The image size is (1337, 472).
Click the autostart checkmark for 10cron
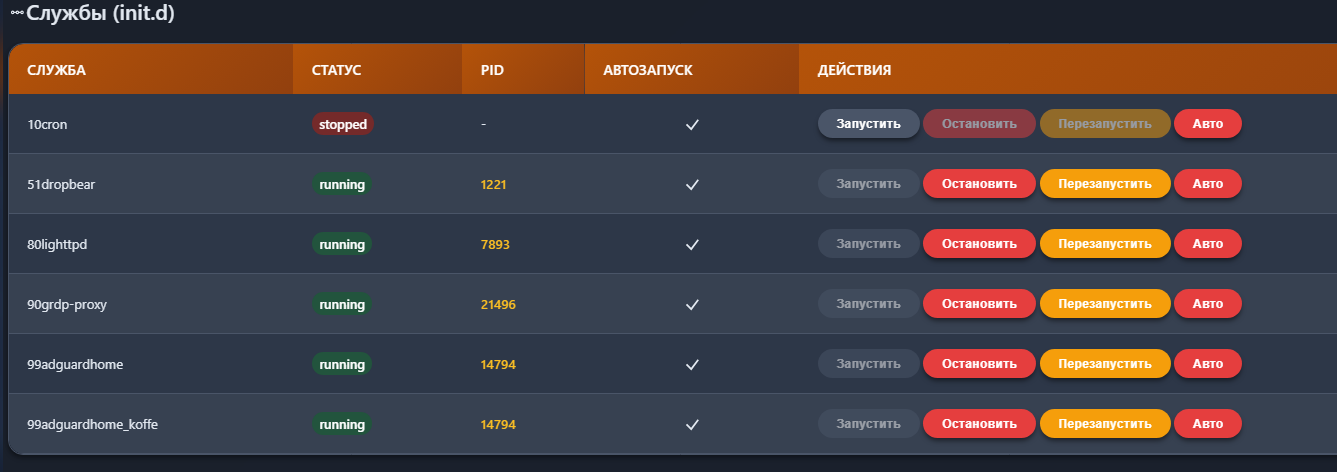691,125
